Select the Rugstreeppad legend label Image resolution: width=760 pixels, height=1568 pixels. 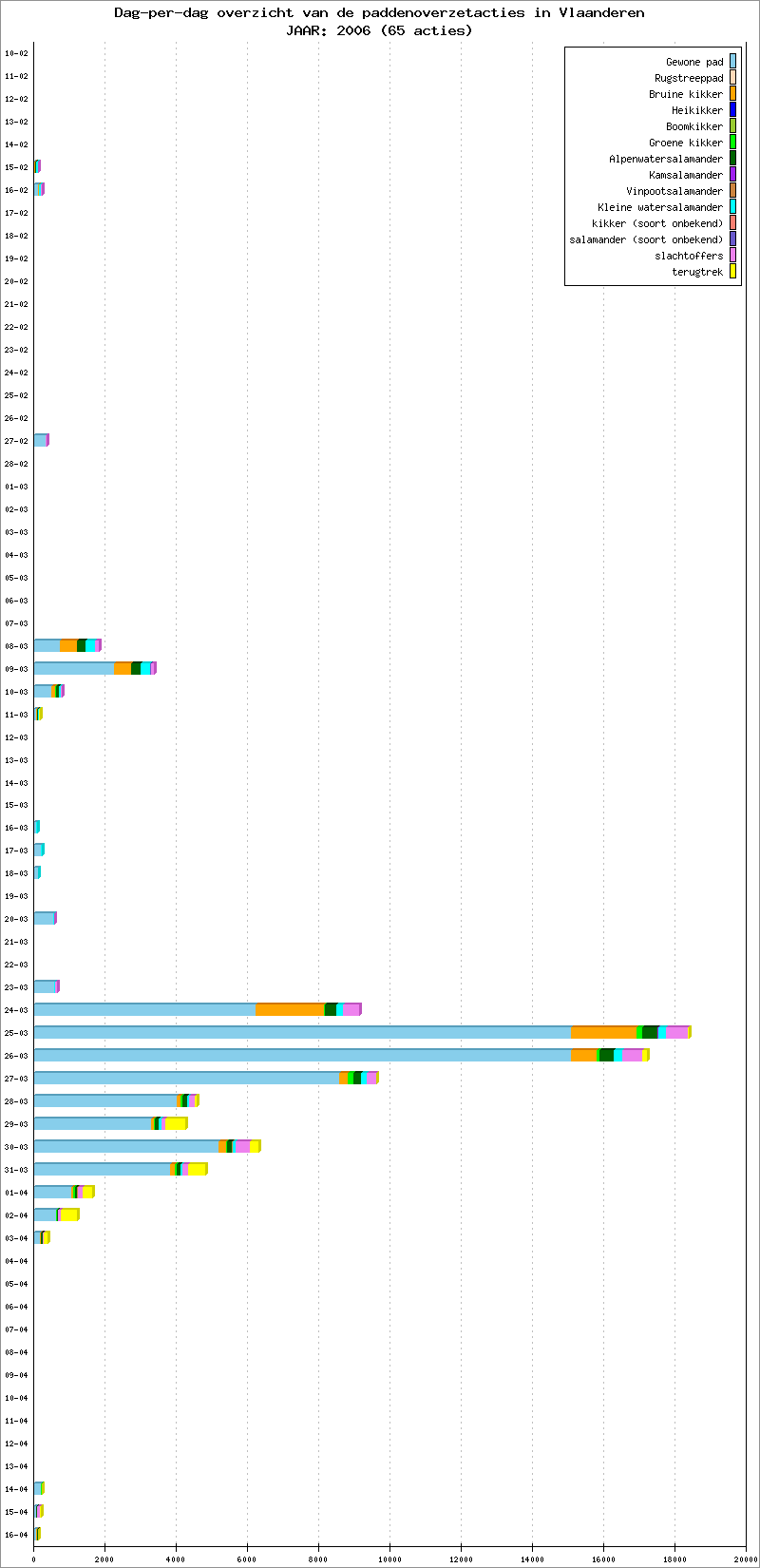[x=688, y=78]
